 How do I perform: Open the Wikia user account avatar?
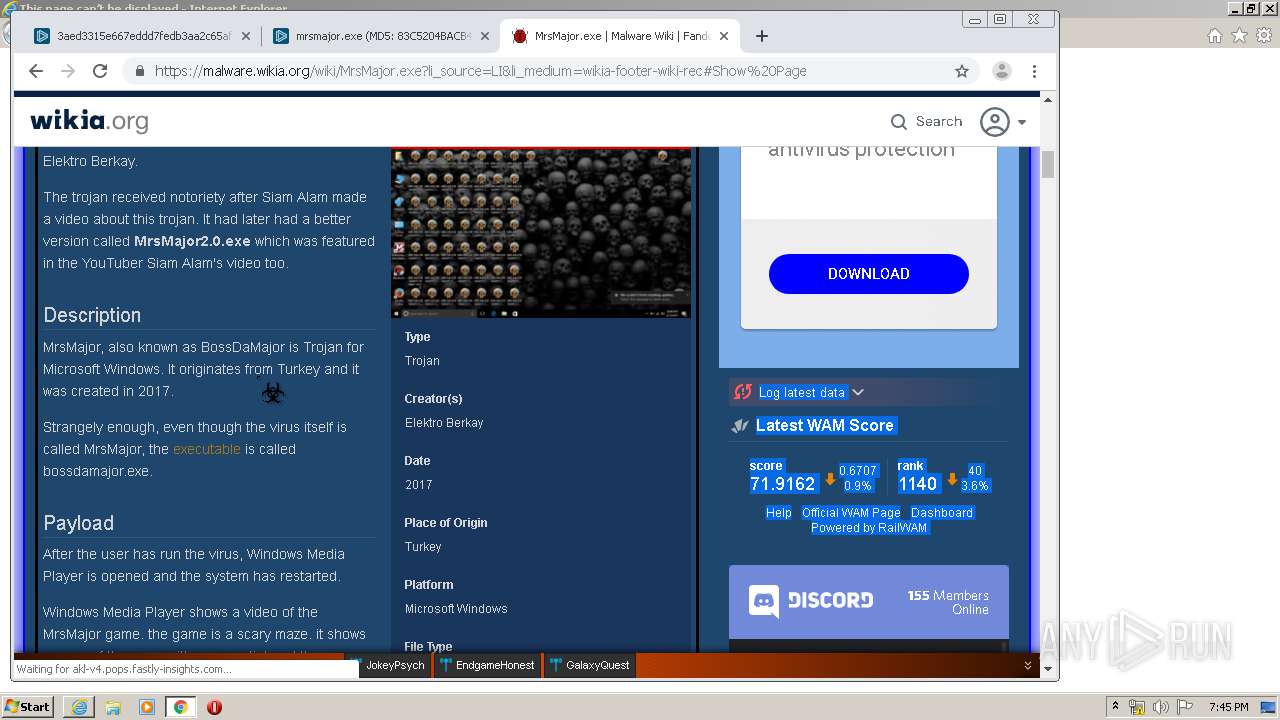click(x=994, y=122)
